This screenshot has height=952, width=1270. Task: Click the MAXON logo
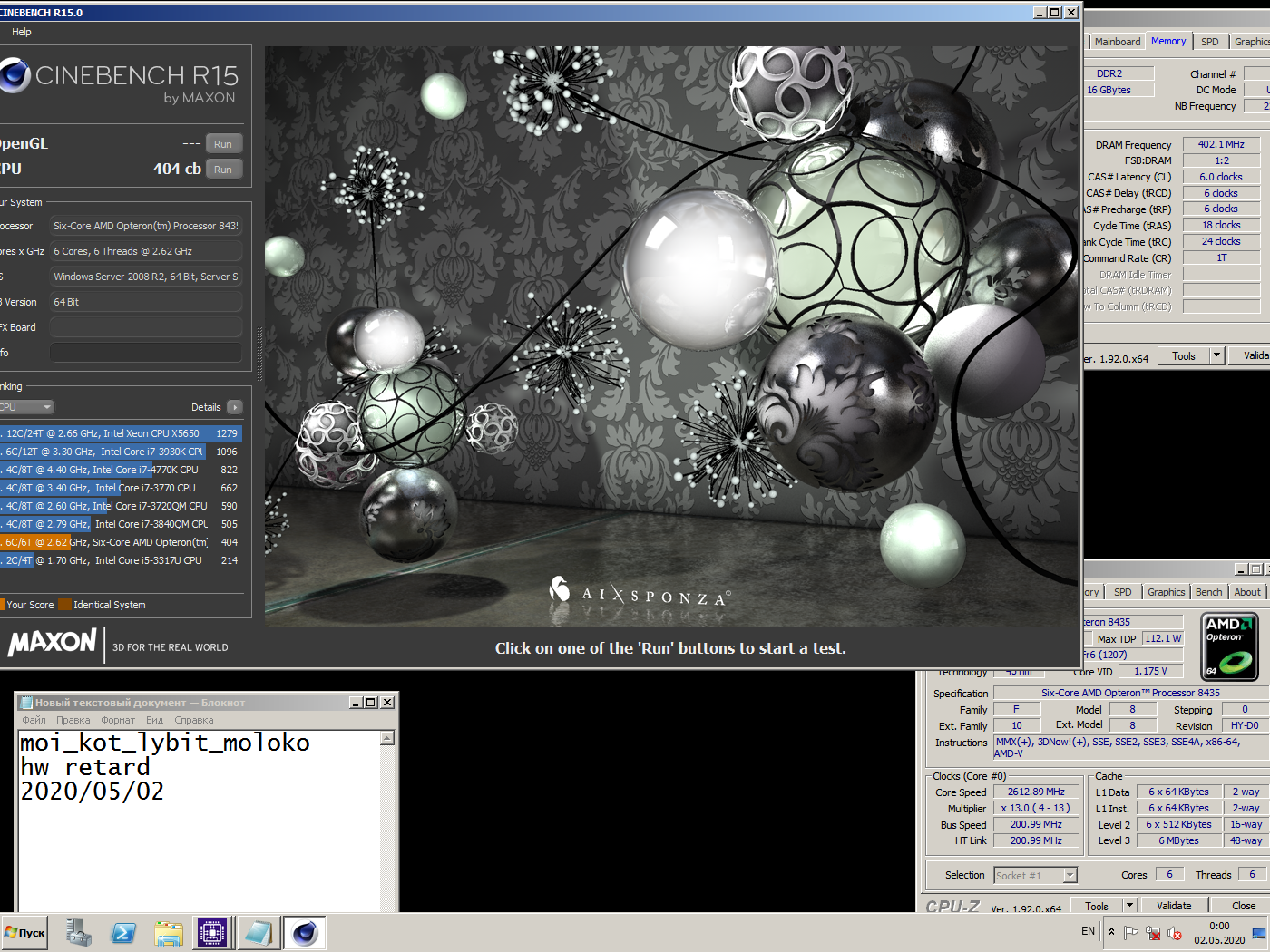(x=53, y=643)
